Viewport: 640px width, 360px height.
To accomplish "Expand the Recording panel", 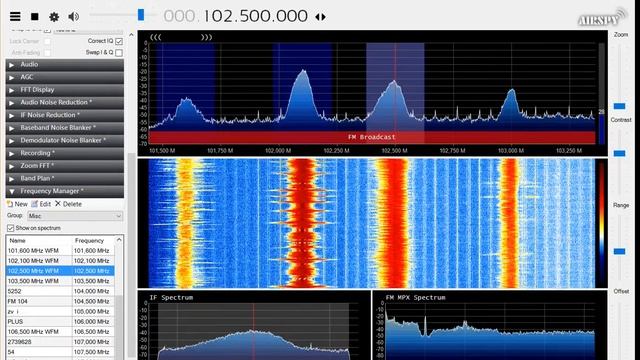I will click(64, 153).
